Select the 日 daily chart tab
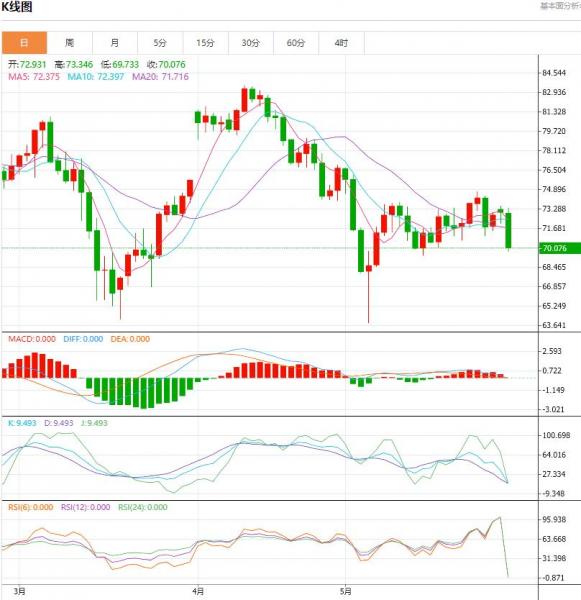Screen dimensions: 581x600 click(x=24, y=43)
